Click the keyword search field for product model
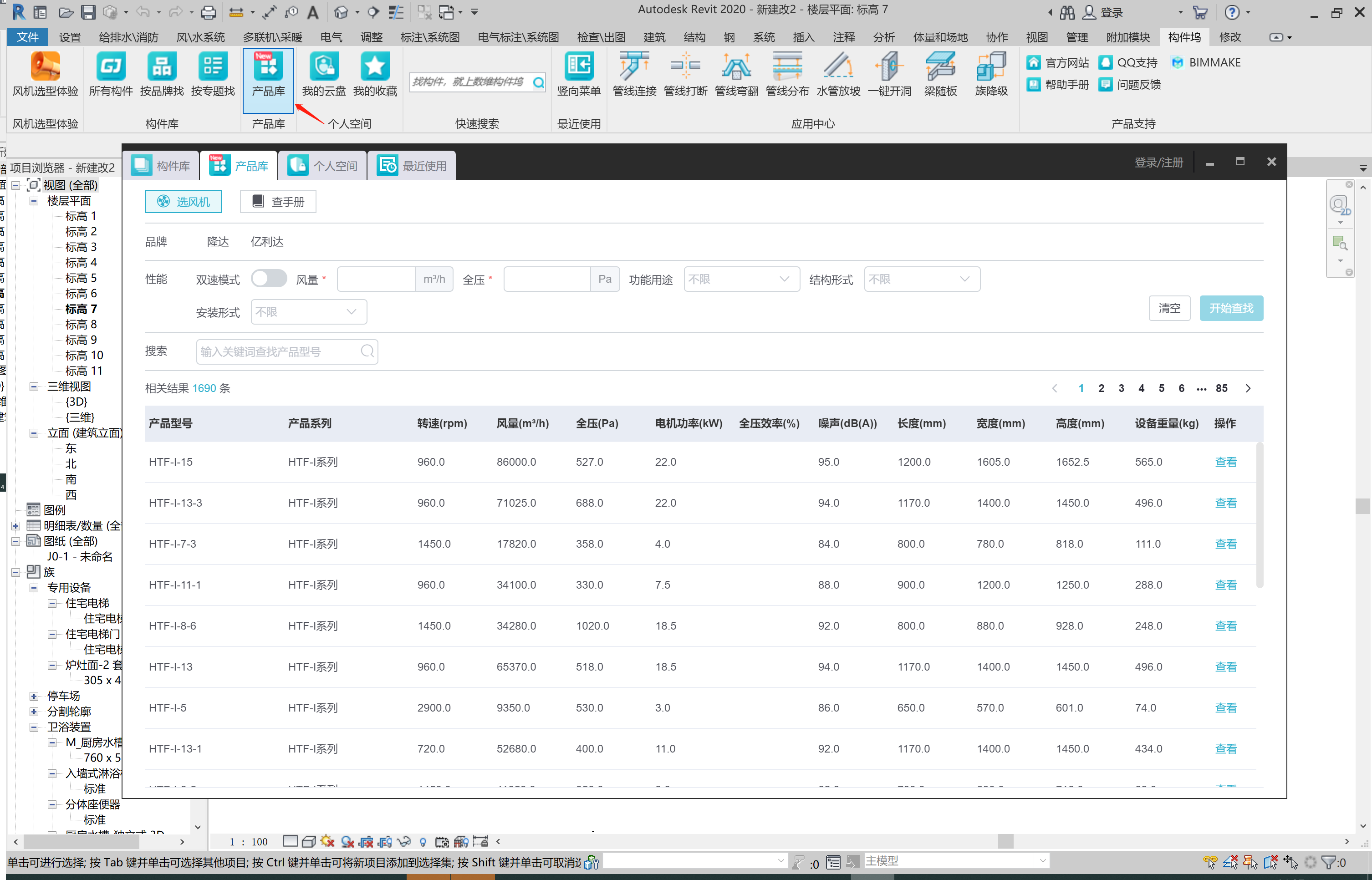Image resolution: width=1372 pixels, height=880 pixels. [x=287, y=351]
